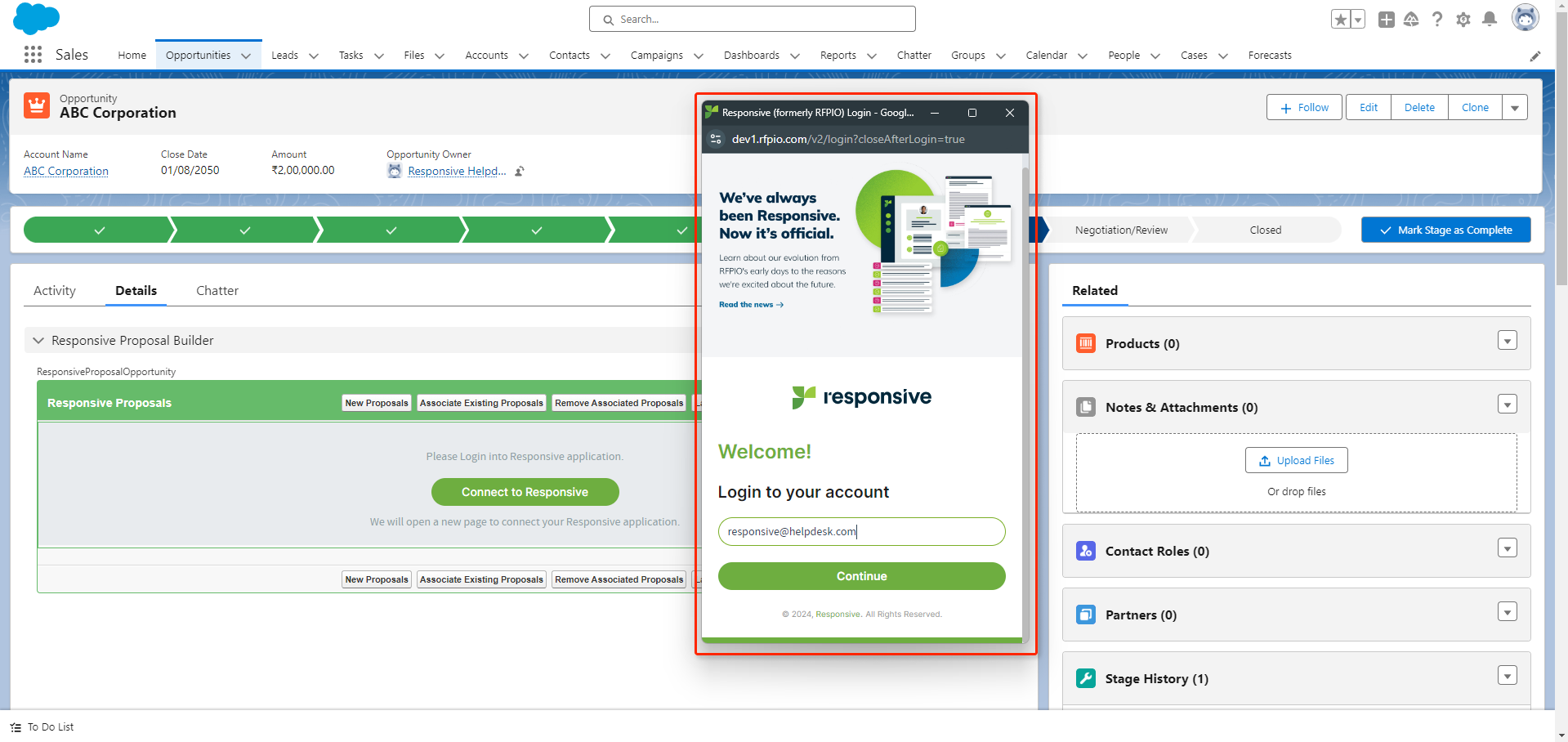Image resolution: width=1568 pixels, height=742 pixels.
Task: Click the Products related list icon
Action: [1086, 343]
